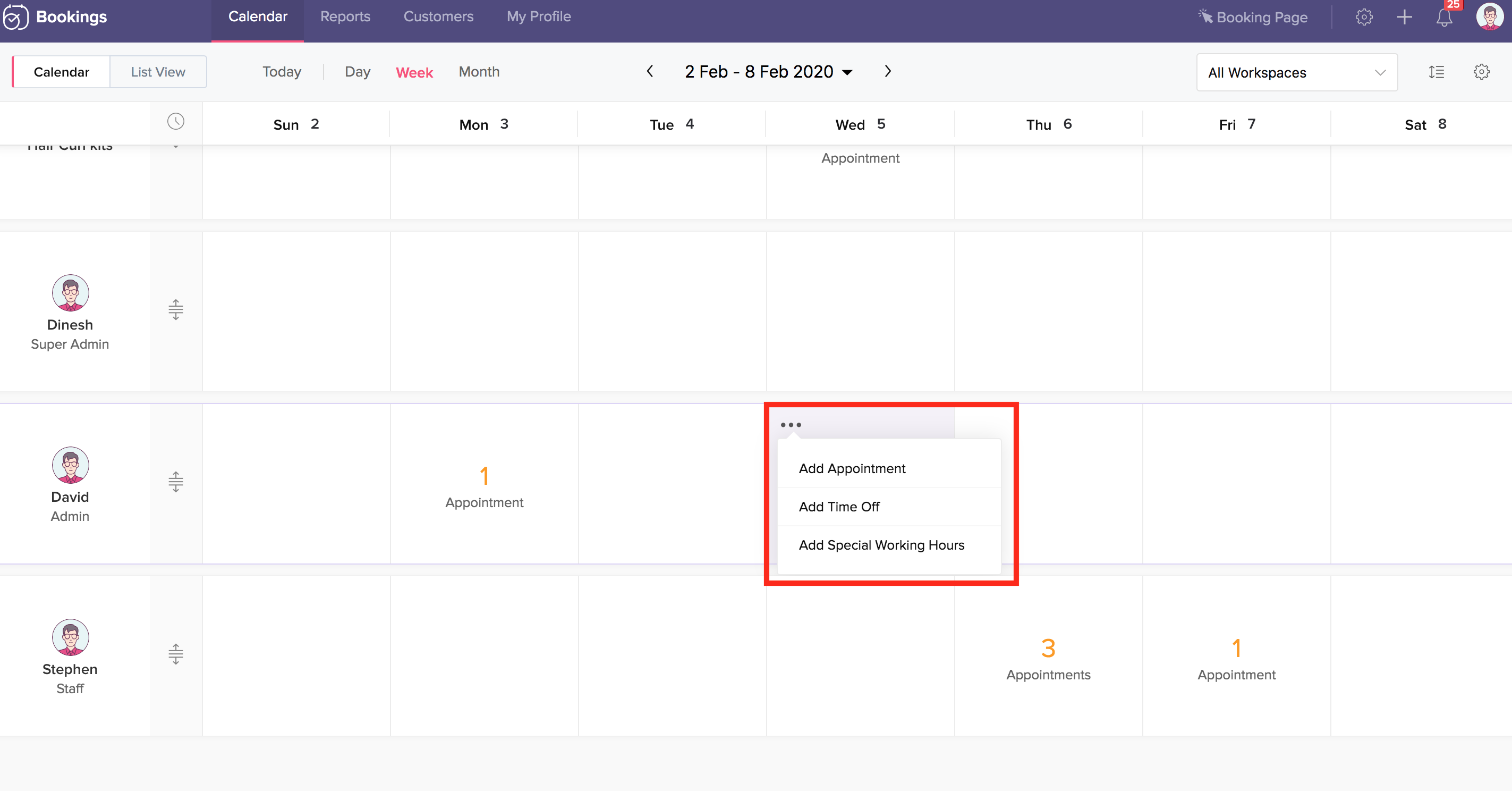Open the Booking Page link
The height and width of the screenshot is (791, 1512).
pyautogui.click(x=1253, y=17)
